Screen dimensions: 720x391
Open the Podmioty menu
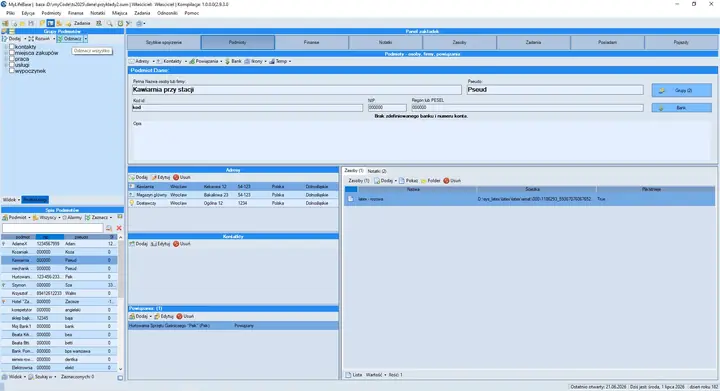pos(51,13)
